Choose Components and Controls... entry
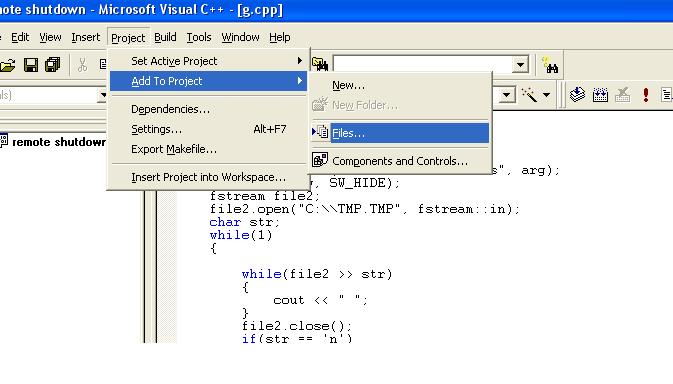 400,161
